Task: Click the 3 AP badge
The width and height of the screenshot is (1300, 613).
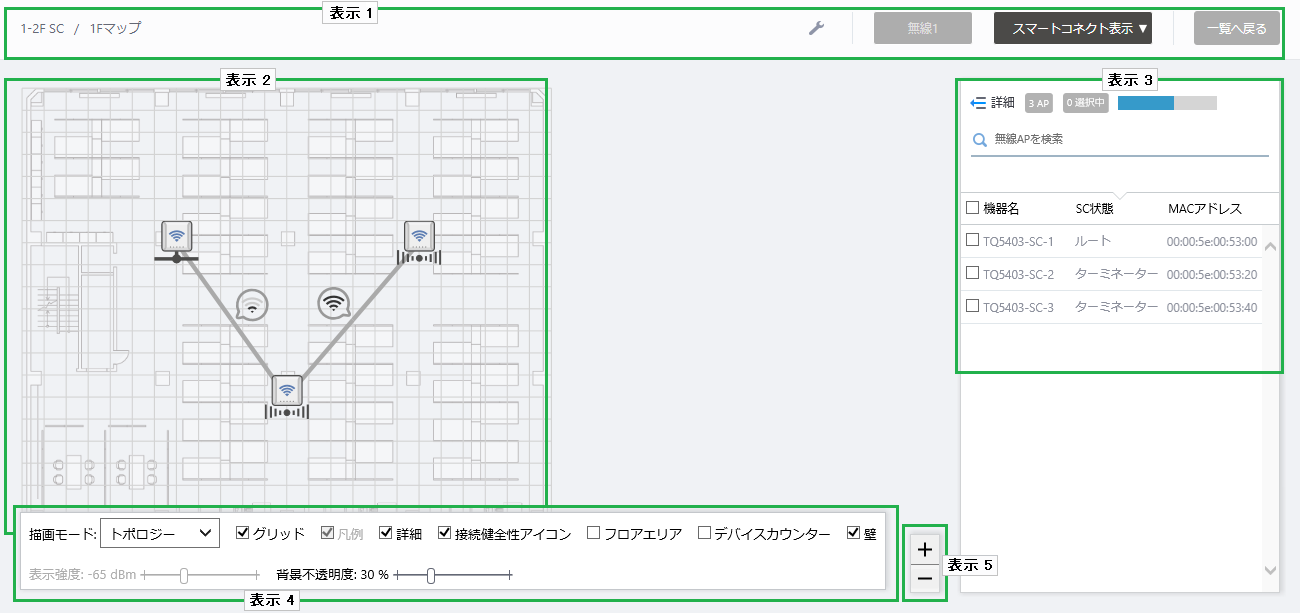Action: 1039,103
